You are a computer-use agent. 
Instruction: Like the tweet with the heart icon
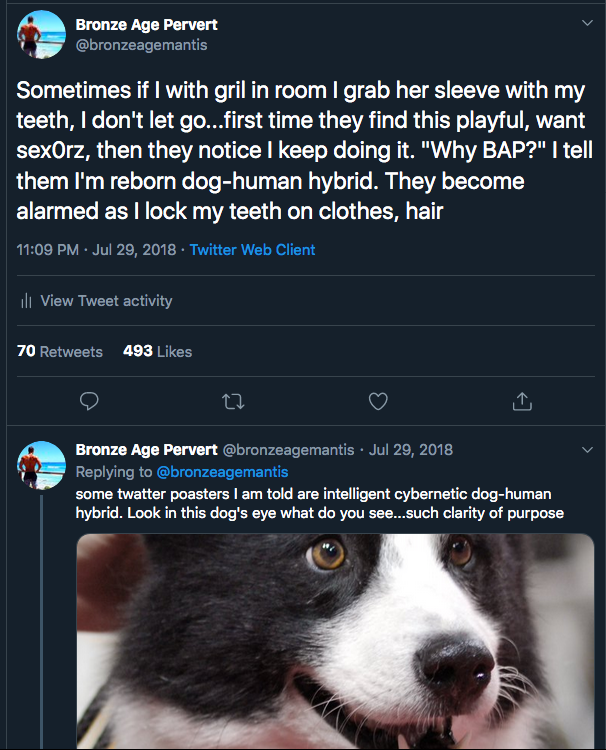[x=378, y=401]
